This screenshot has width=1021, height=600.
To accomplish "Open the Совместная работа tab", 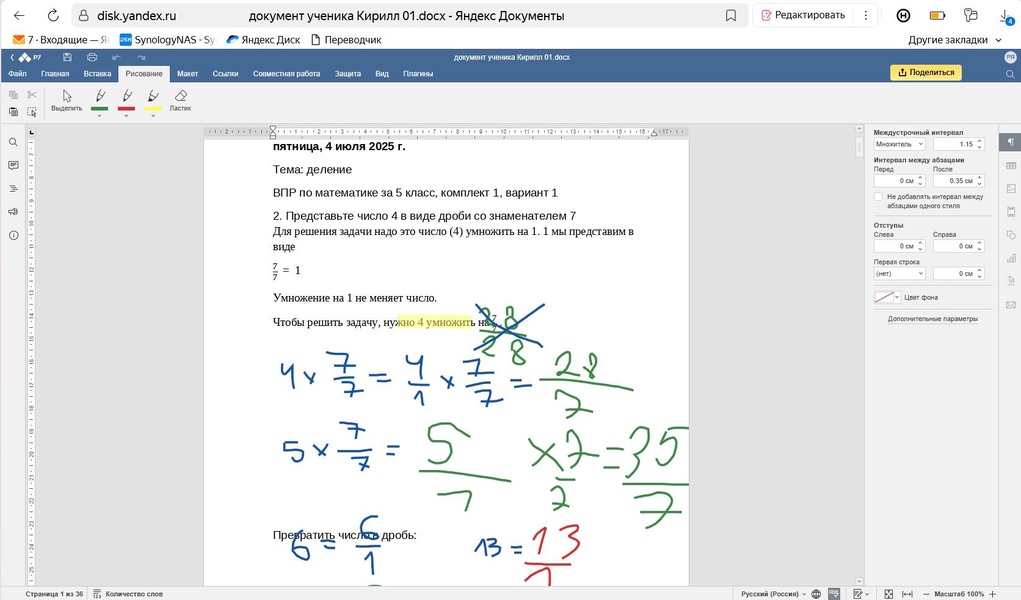I will tap(286, 74).
